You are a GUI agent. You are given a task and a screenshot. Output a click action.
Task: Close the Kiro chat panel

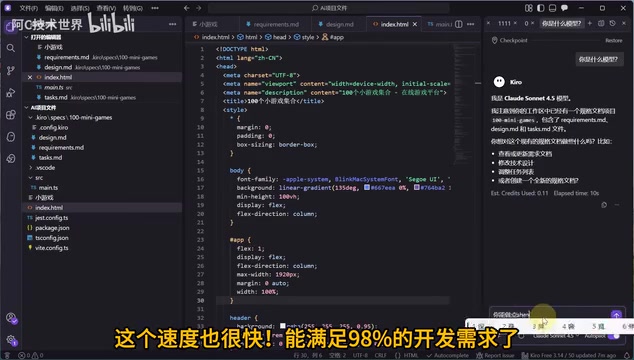pyautogui.click(x=624, y=23)
